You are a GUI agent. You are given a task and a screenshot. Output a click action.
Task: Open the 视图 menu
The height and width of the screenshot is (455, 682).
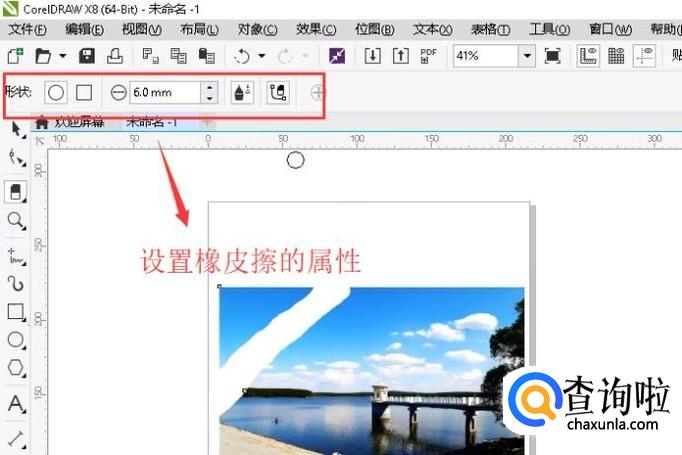point(142,30)
